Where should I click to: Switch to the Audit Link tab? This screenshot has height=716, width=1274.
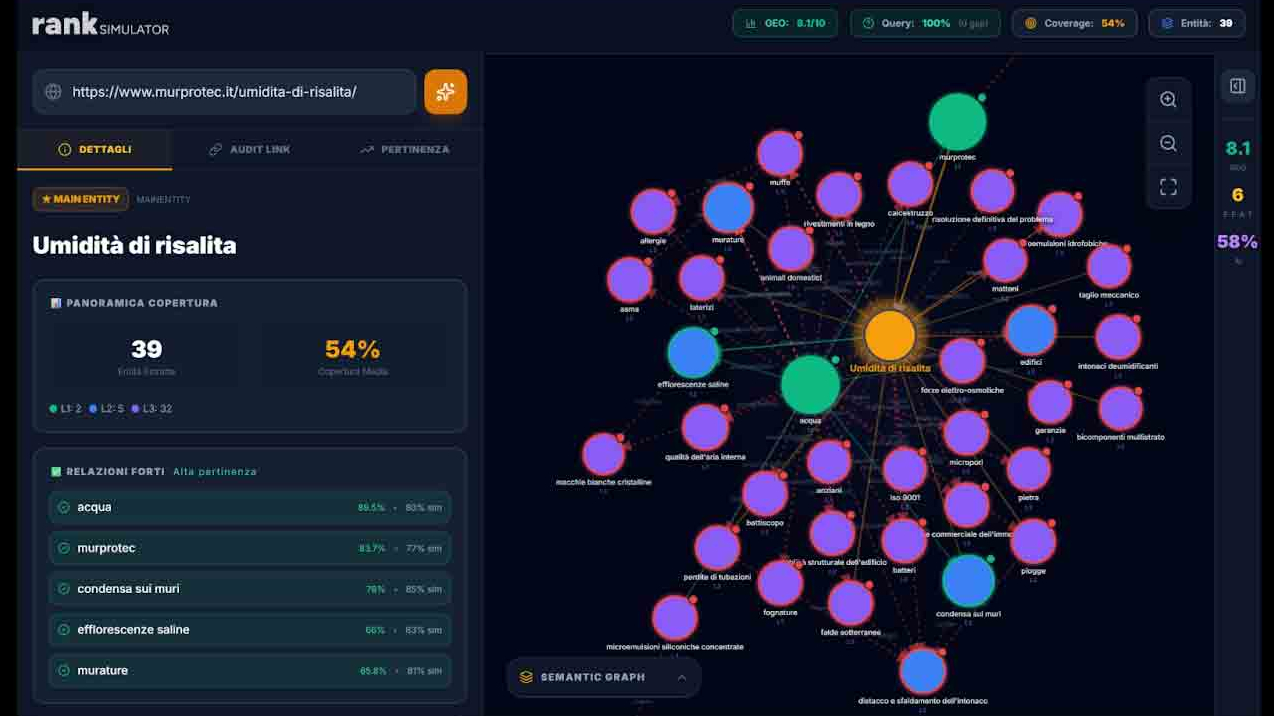click(x=249, y=149)
